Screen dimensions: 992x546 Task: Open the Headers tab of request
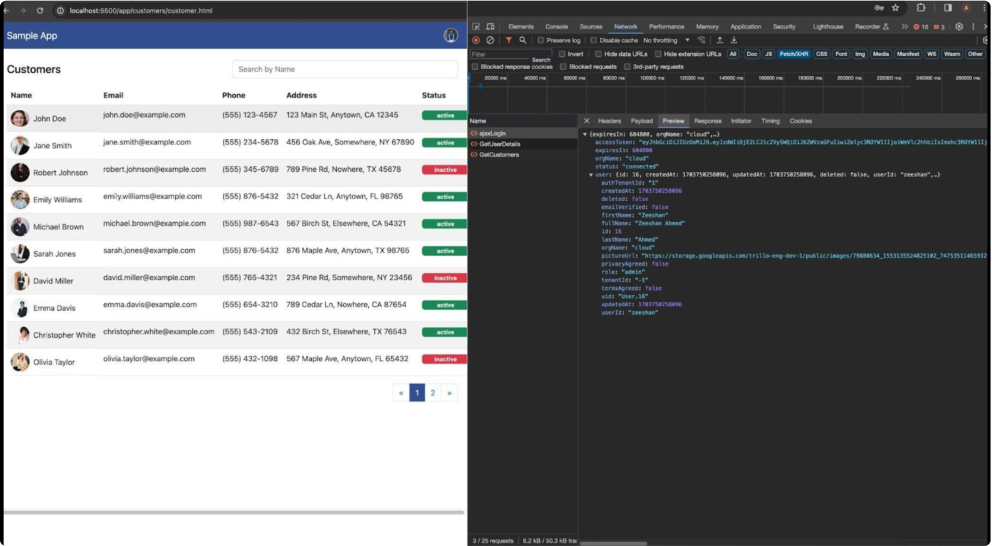(609, 121)
